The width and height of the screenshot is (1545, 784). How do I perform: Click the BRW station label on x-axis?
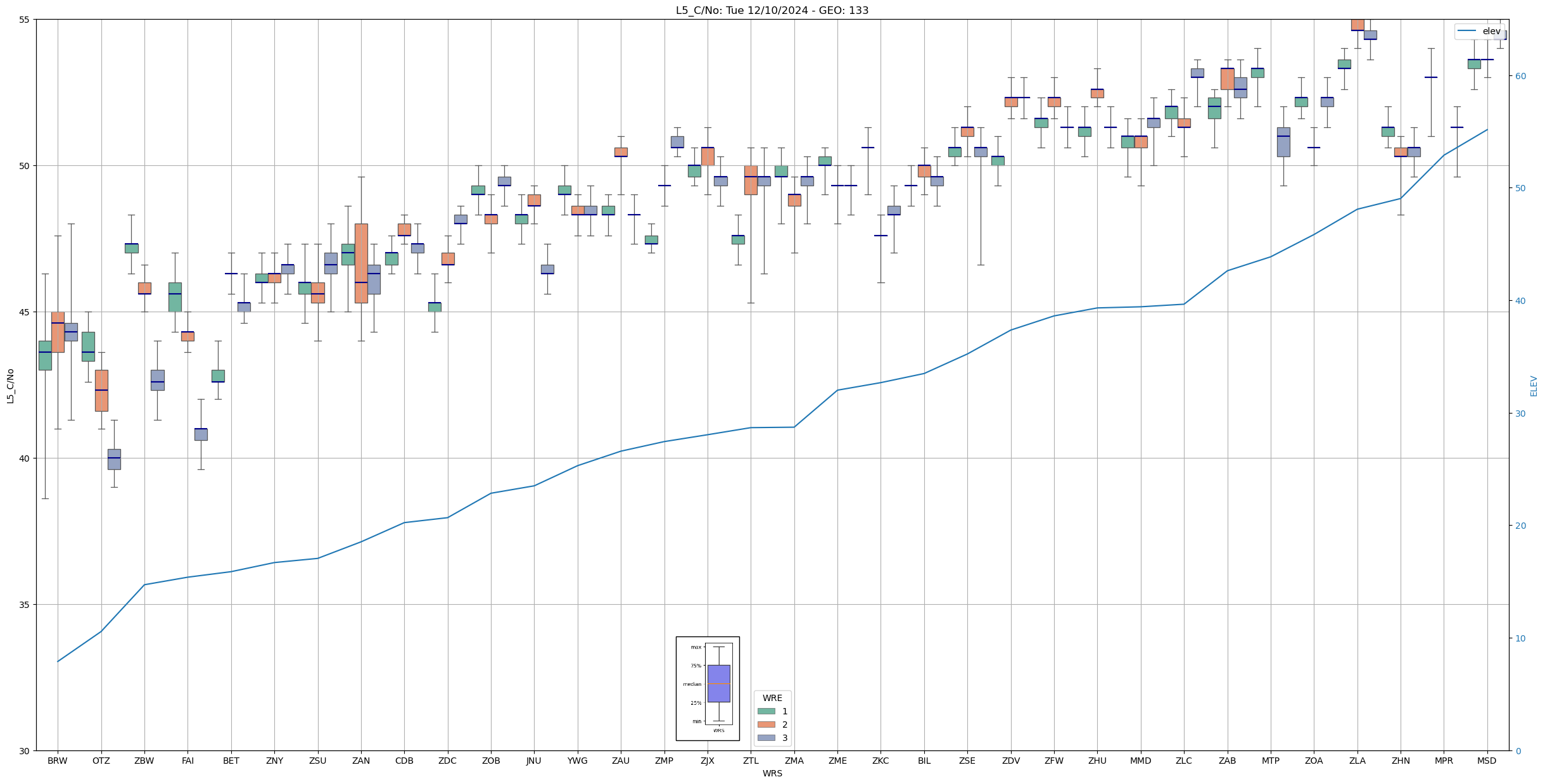(58, 761)
